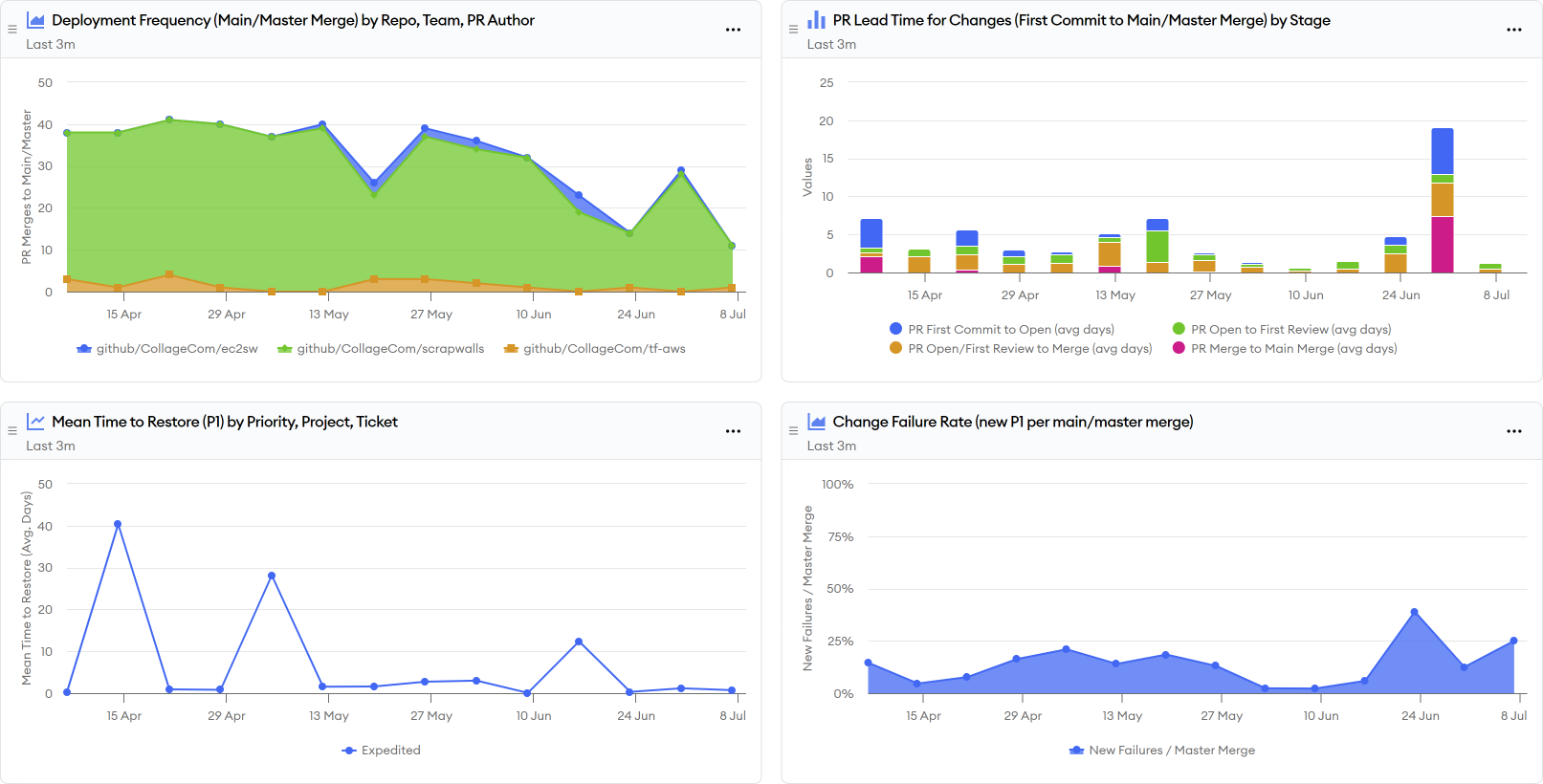Click the area chart icon beside Change Failure Rate

pyautogui.click(x=816, y=422)
